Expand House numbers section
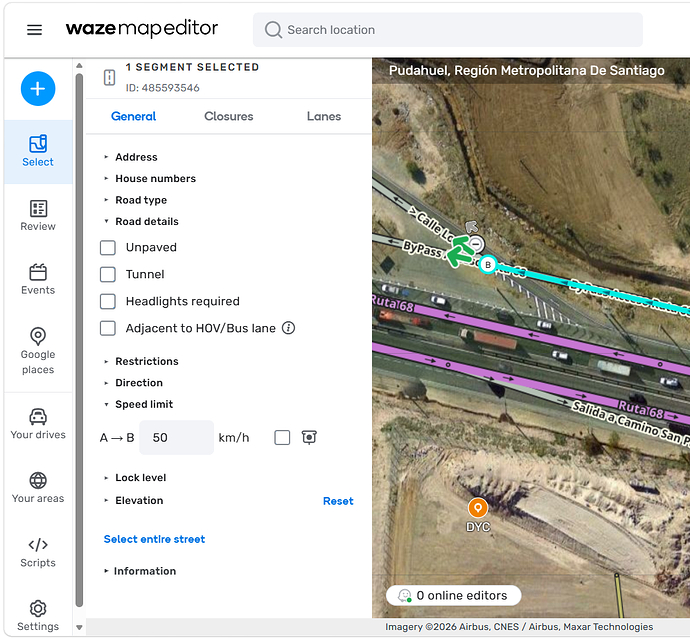 (155, 179)
